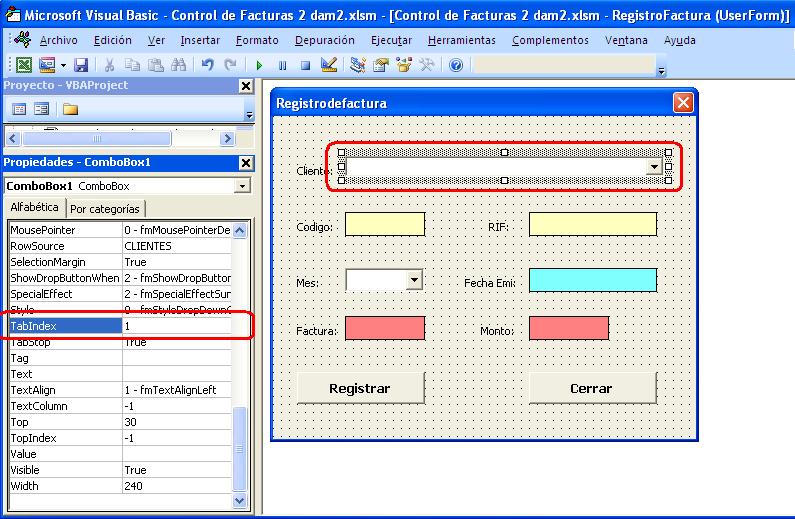Switch to the Por categorías tab

click(106, 209)
